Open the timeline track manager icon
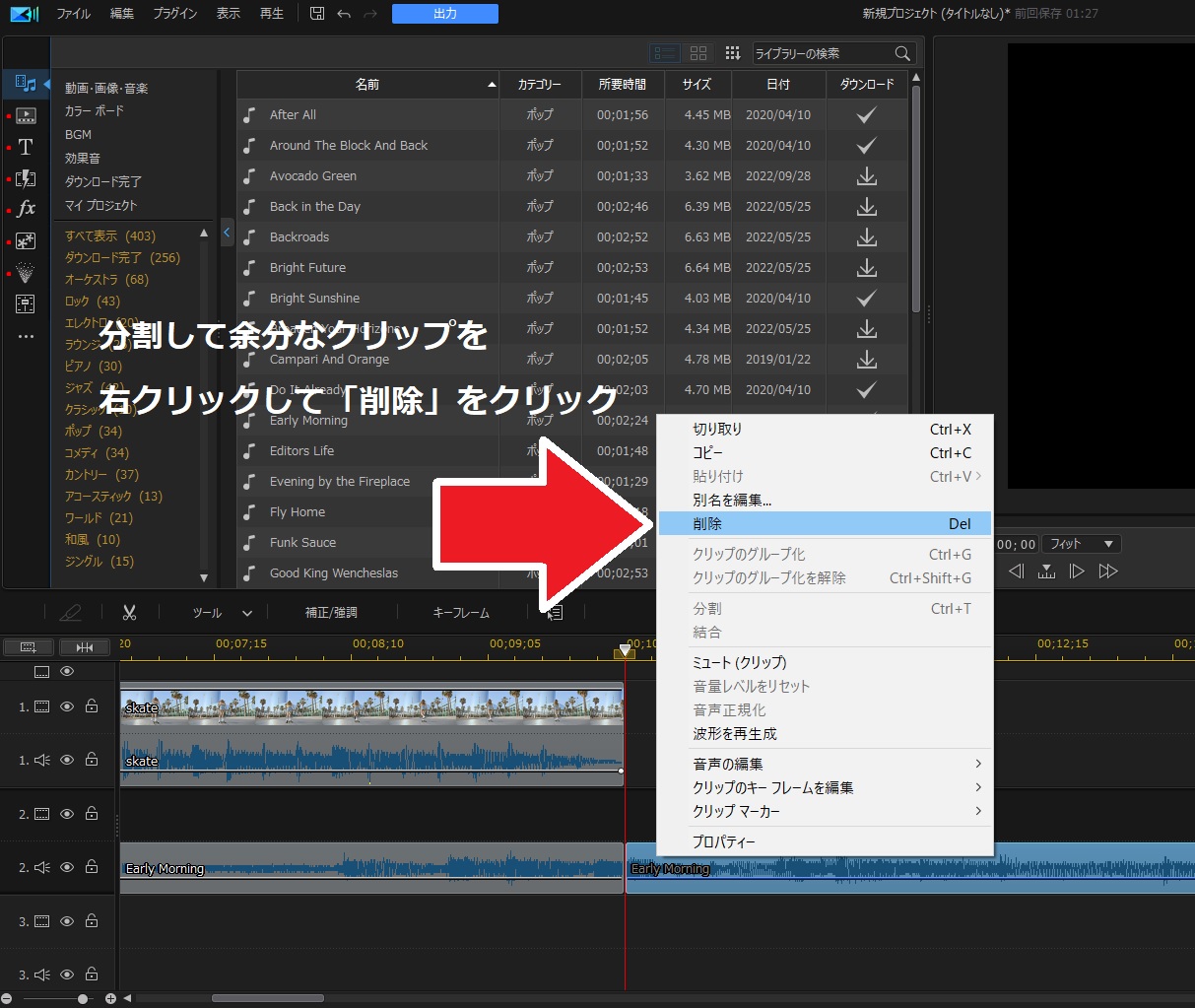Viewport: 1195px width, 1008px height. point(29,647)
